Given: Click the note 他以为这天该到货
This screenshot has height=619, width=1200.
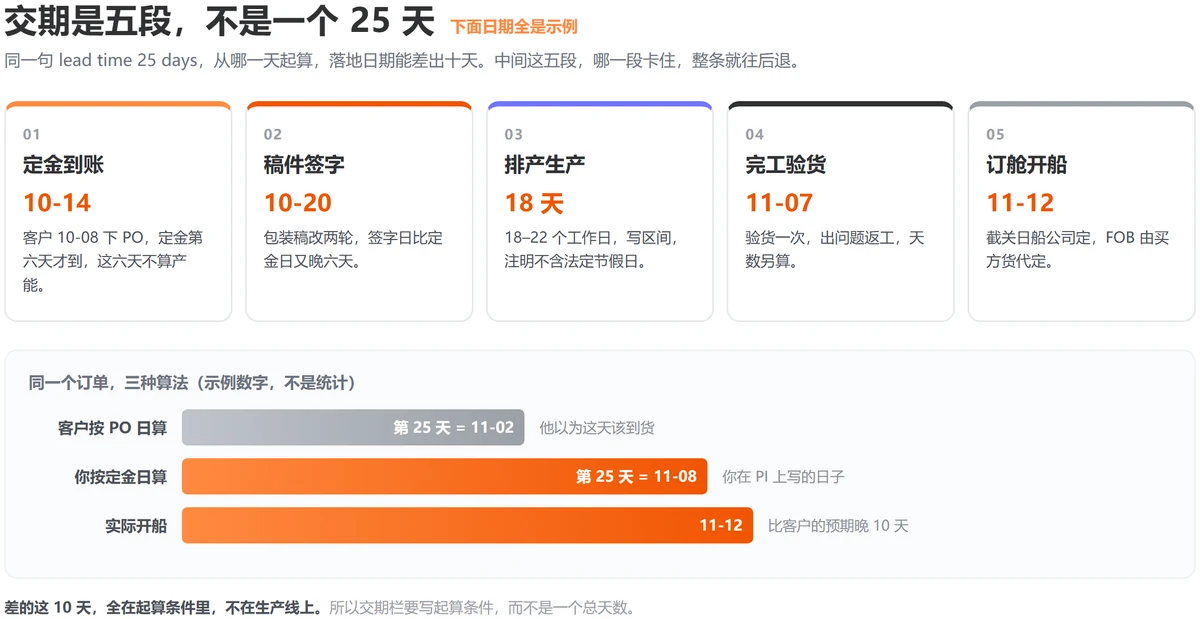Looking at the screenshot, I should 597,428.
